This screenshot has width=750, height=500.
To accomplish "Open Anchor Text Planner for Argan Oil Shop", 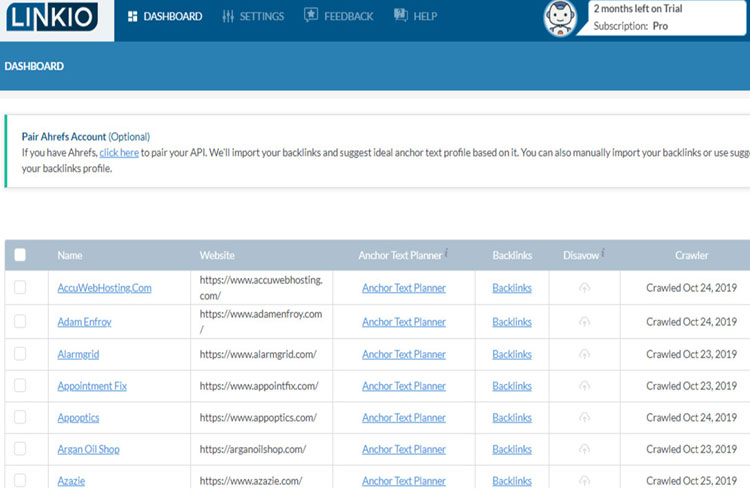I will [404, 449].
